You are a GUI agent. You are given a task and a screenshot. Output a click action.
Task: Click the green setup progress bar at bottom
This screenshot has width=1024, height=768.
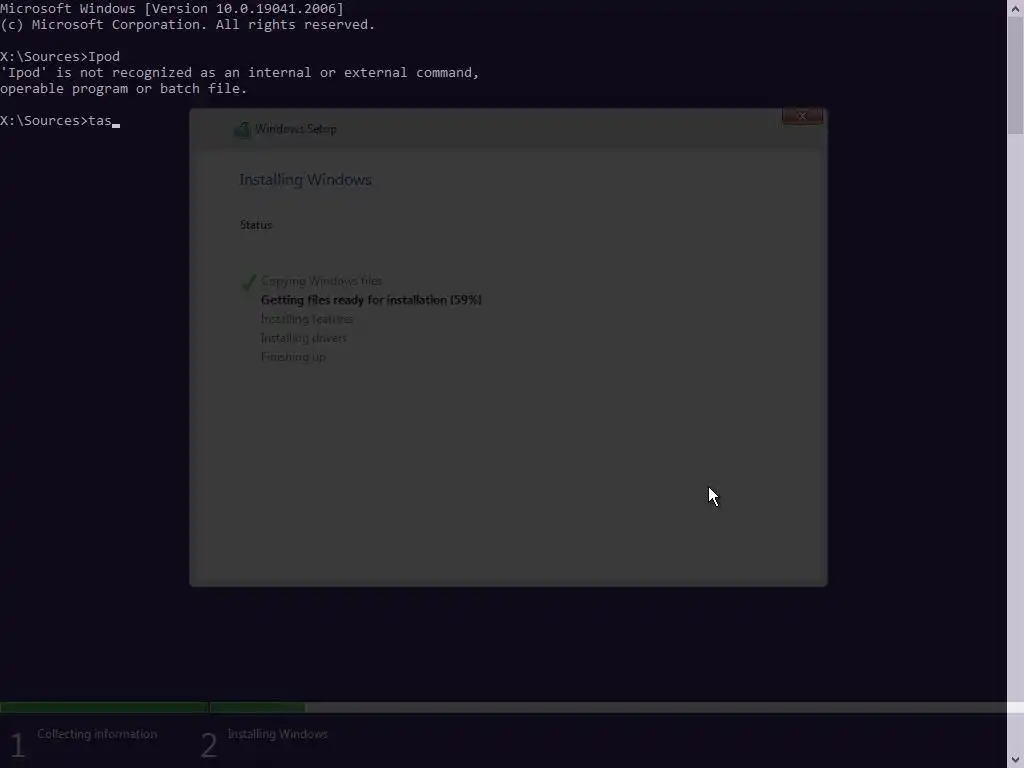[152, 707]
